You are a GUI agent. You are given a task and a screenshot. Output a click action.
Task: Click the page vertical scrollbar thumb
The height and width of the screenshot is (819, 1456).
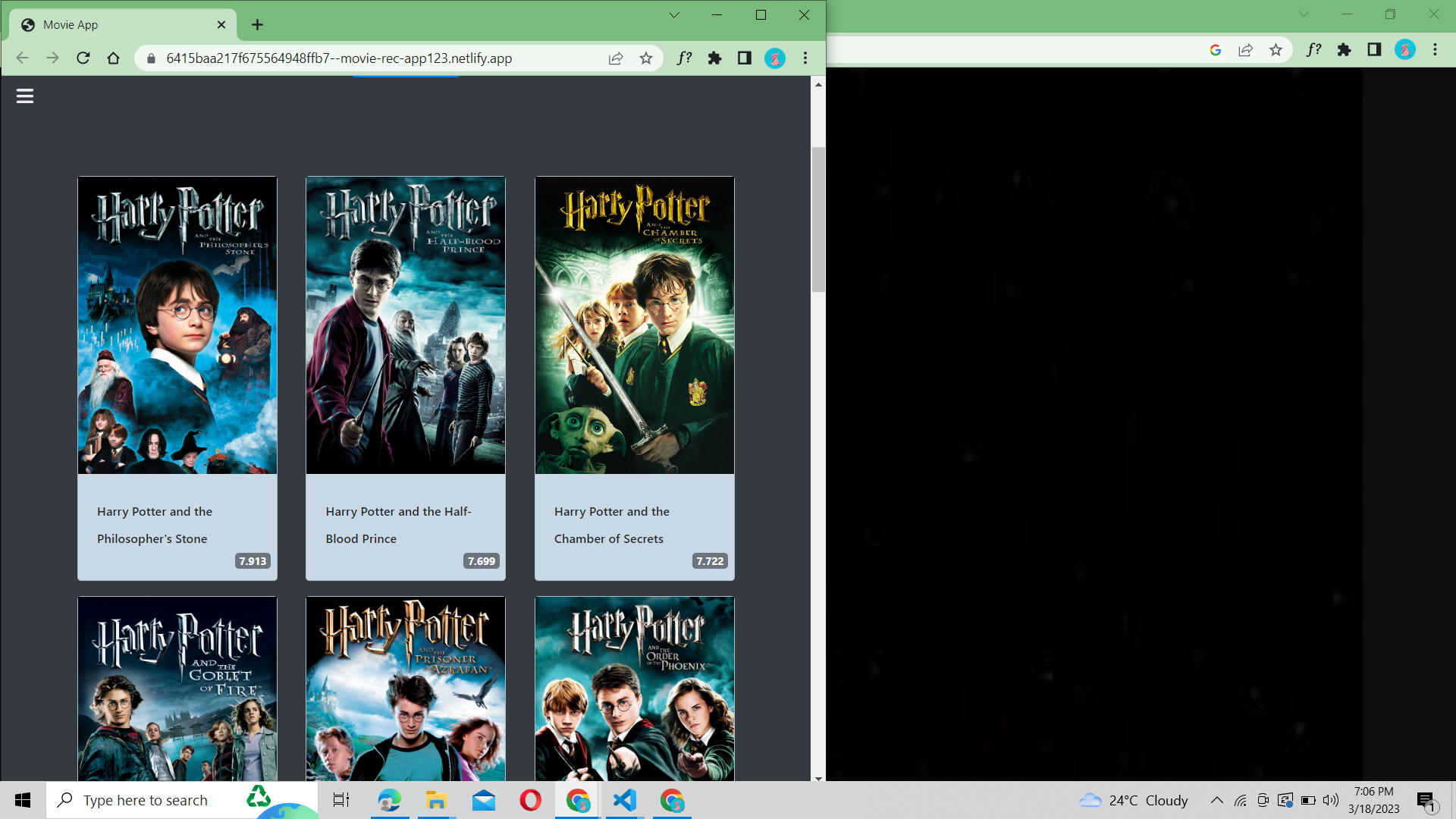(818, 220)
